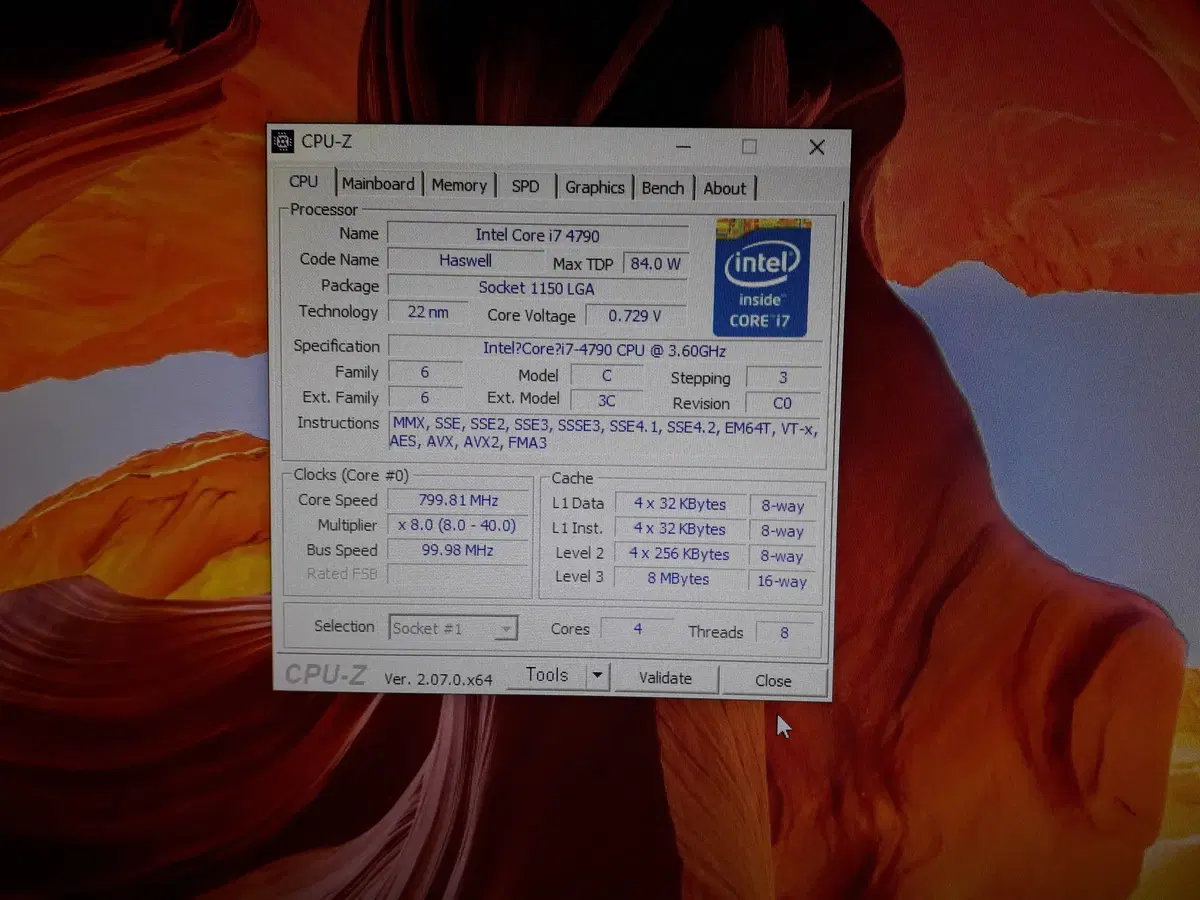Click the Cores value '4'
This screenshot has width=1200, height=900.
[x=637, y=630]
